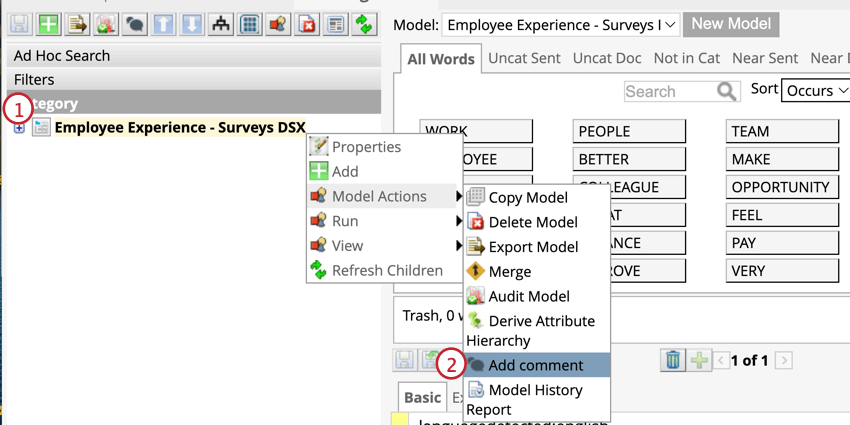Choose Add comment from Model Actions submenu

535,365
